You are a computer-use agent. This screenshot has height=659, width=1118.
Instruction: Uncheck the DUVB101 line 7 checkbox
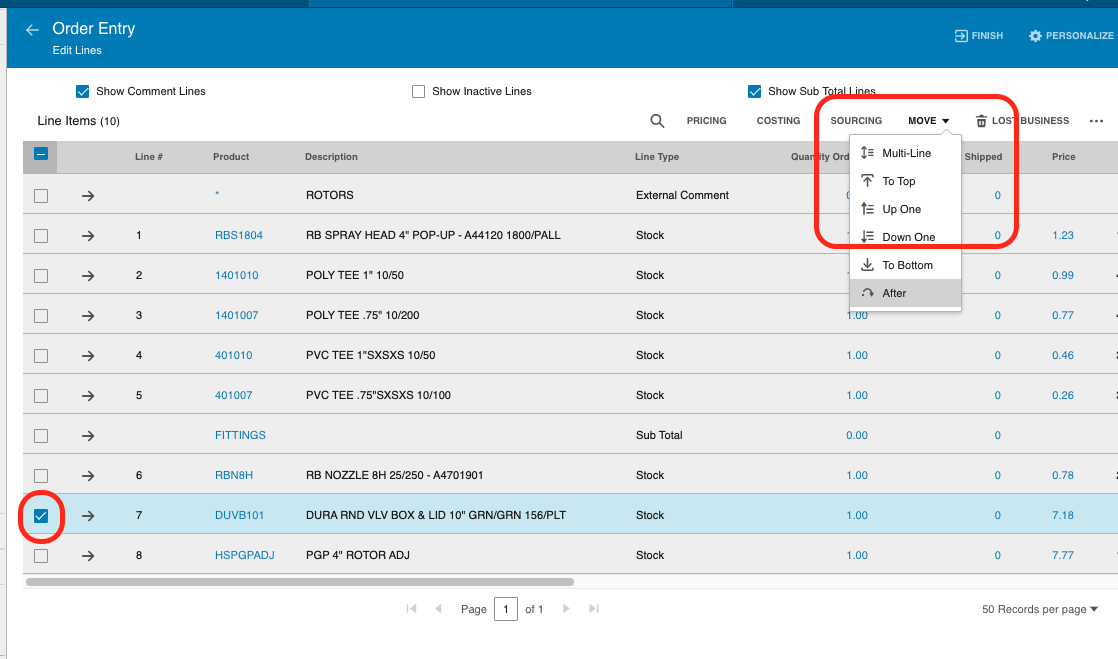(41, 515)
